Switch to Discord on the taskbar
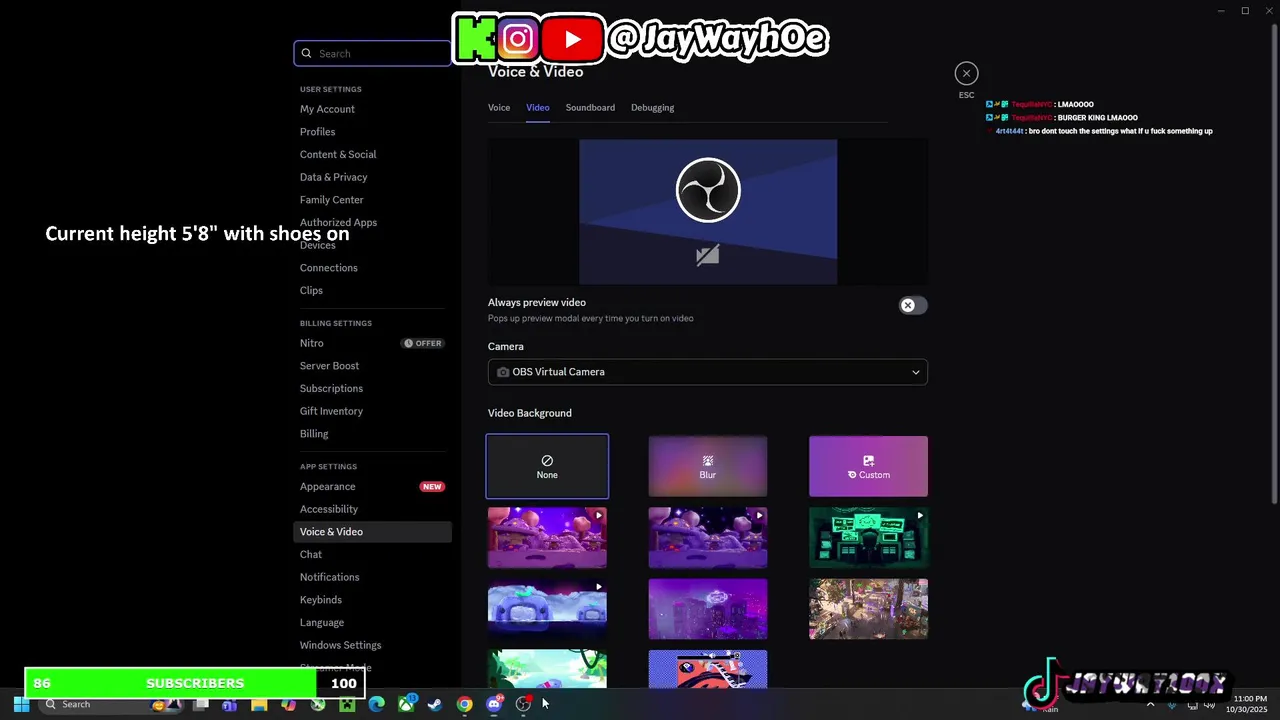 (x=494, y=704)
